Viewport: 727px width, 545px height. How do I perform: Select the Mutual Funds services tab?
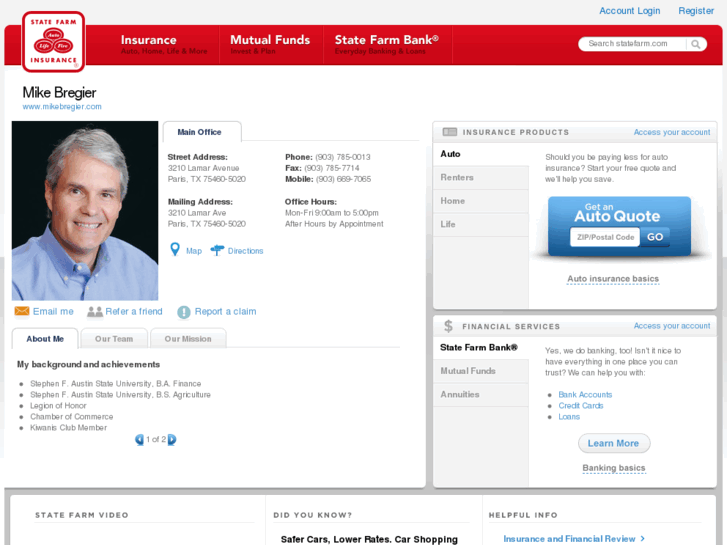[x=481, y=371]
